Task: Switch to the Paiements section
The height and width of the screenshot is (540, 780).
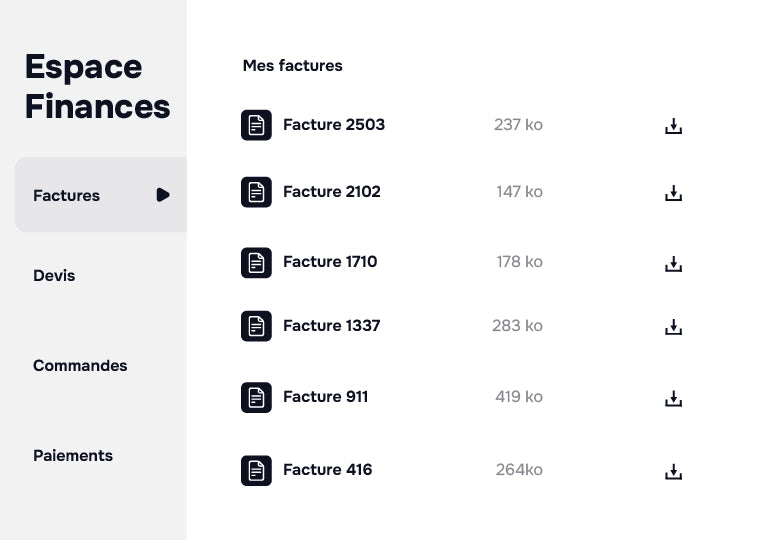Action: [x=73, y=455]
